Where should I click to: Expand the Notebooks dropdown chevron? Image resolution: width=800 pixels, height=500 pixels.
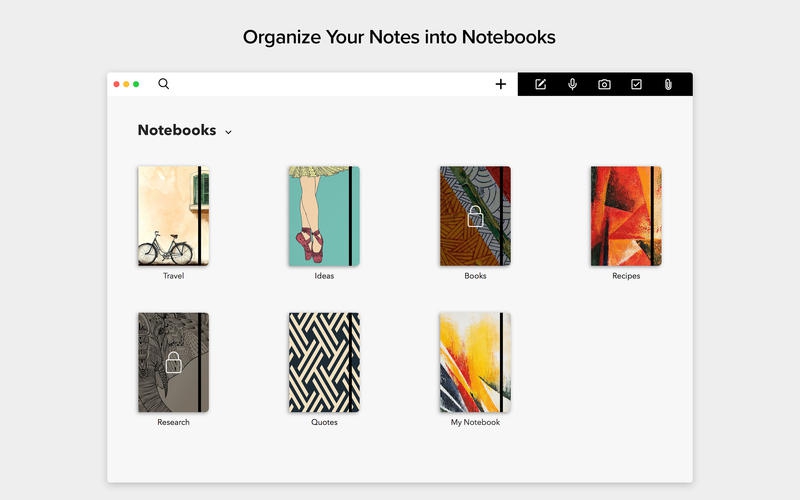point(228,132)
